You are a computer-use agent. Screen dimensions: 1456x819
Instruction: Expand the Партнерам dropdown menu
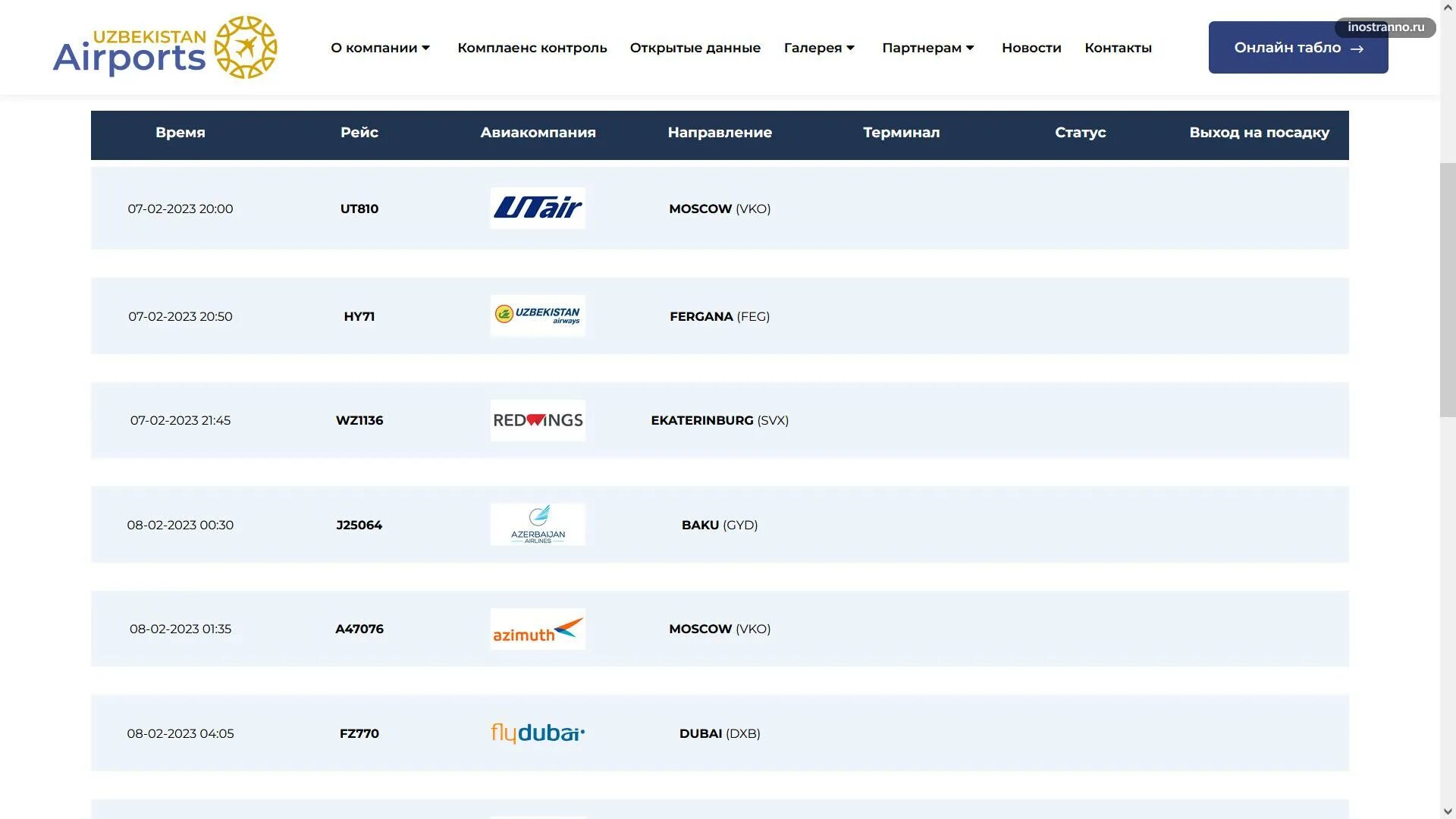[928, 48]
